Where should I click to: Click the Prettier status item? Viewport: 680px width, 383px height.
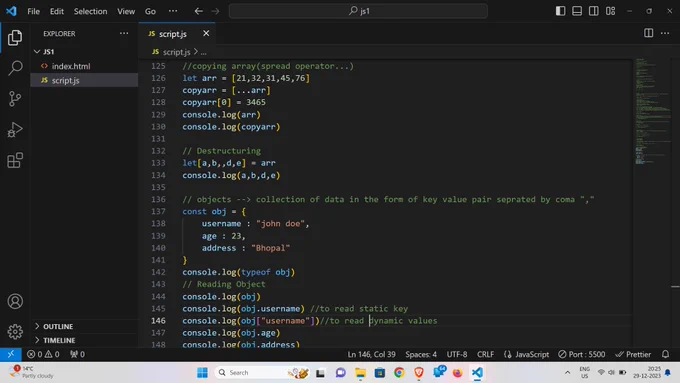[x=633, y=354]
